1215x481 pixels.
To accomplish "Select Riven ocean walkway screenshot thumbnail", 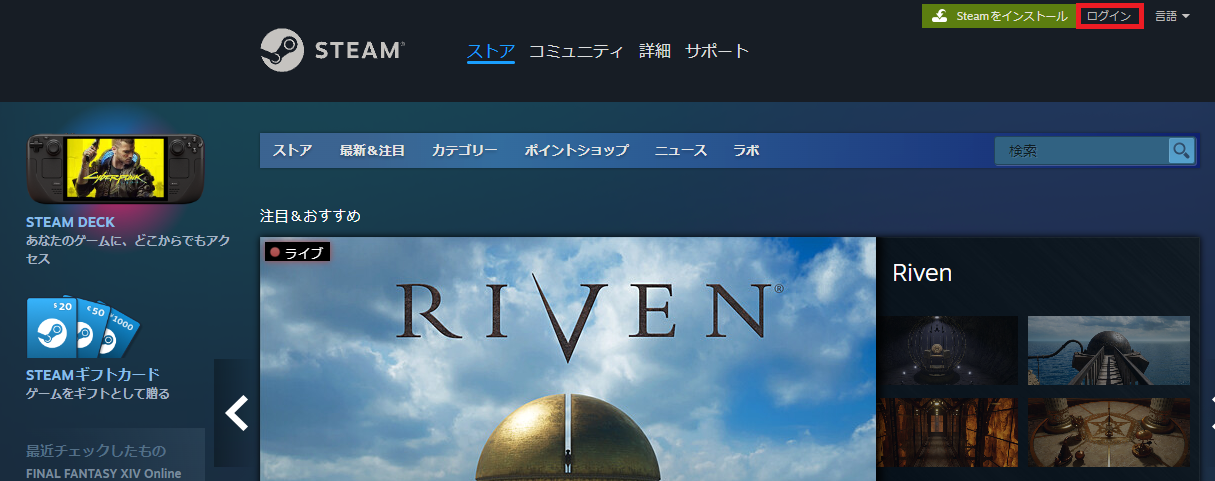I will point(1109,352).
